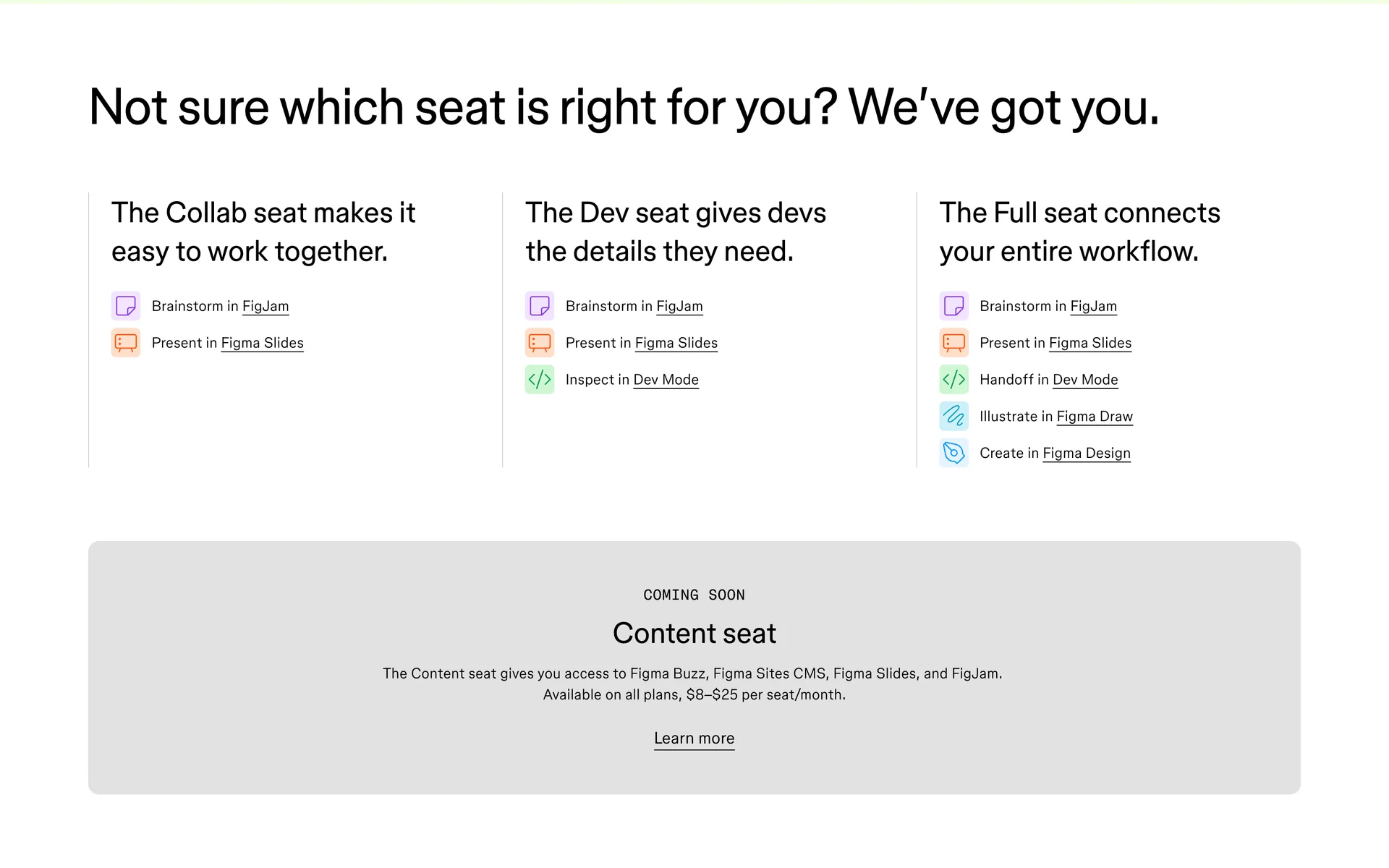This screenshot has width=1389, height=868.
Task: Open Figma Slides link in Collab seat column
Action: (x=262, y=343)
